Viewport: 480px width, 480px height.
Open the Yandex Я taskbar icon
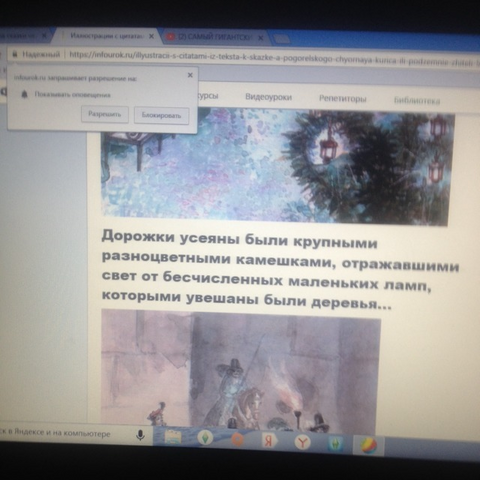click(x=269, y=441)
